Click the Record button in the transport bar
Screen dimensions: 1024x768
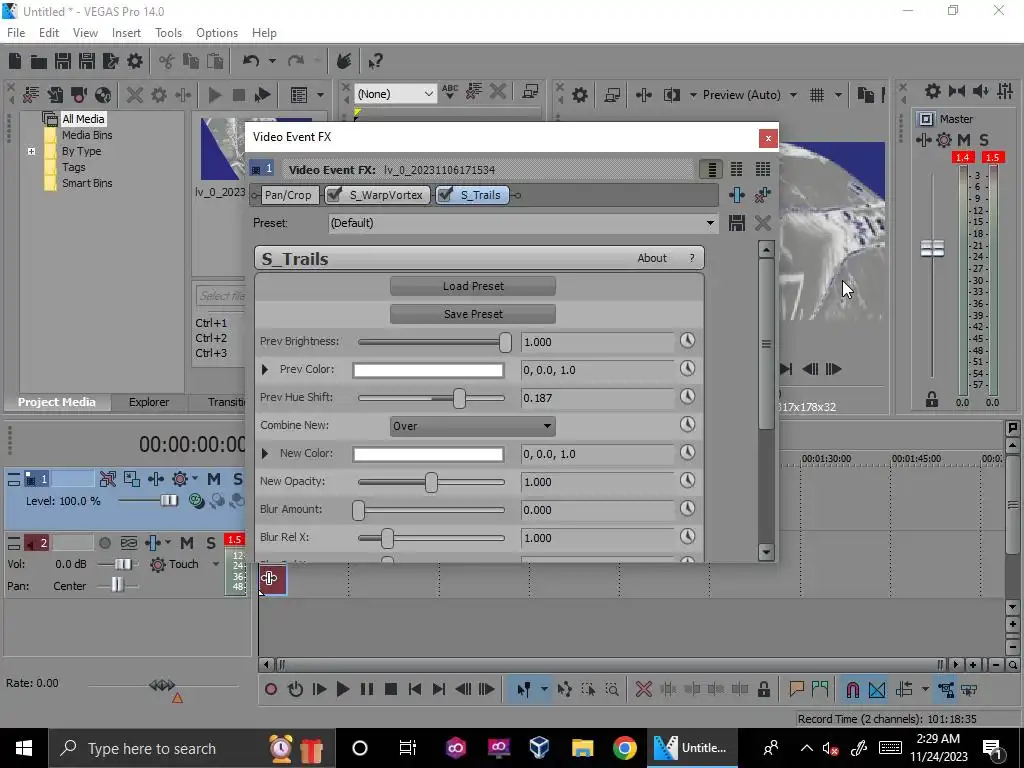pos(271,689)
